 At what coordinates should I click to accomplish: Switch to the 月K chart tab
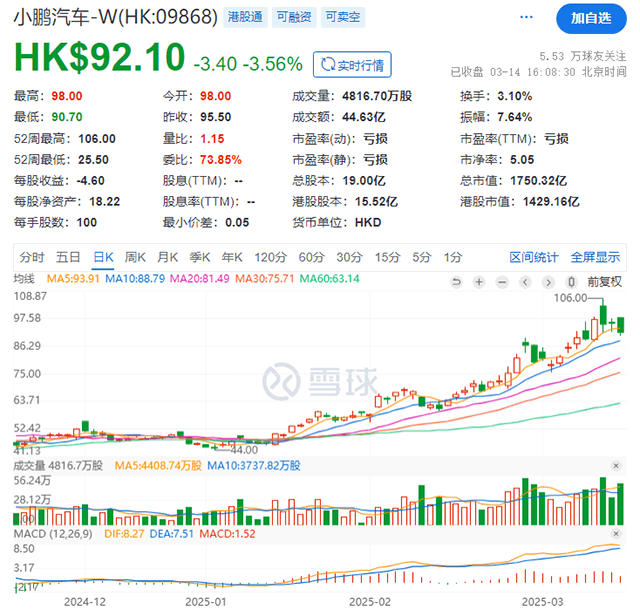pyautogui.click(x=167, y=258)
